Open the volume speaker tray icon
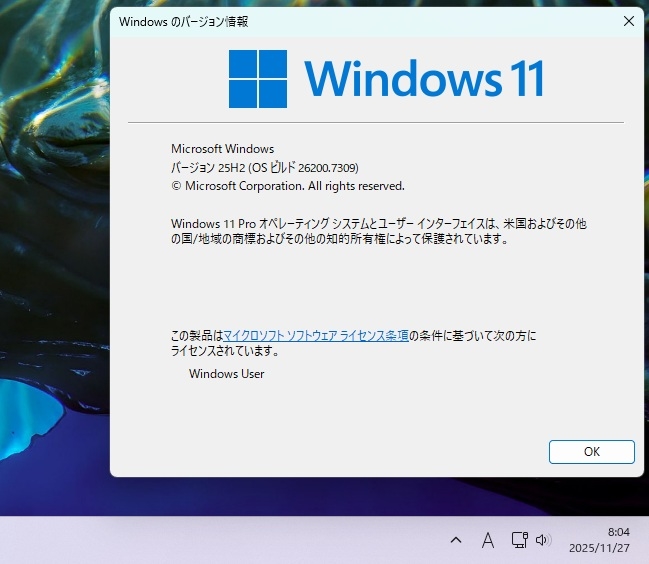The width and height of the screenshot is (649, 564). 543,540
